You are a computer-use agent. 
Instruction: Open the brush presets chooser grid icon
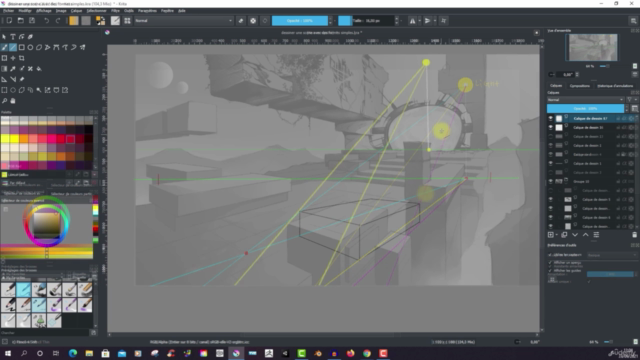(127, 20)
